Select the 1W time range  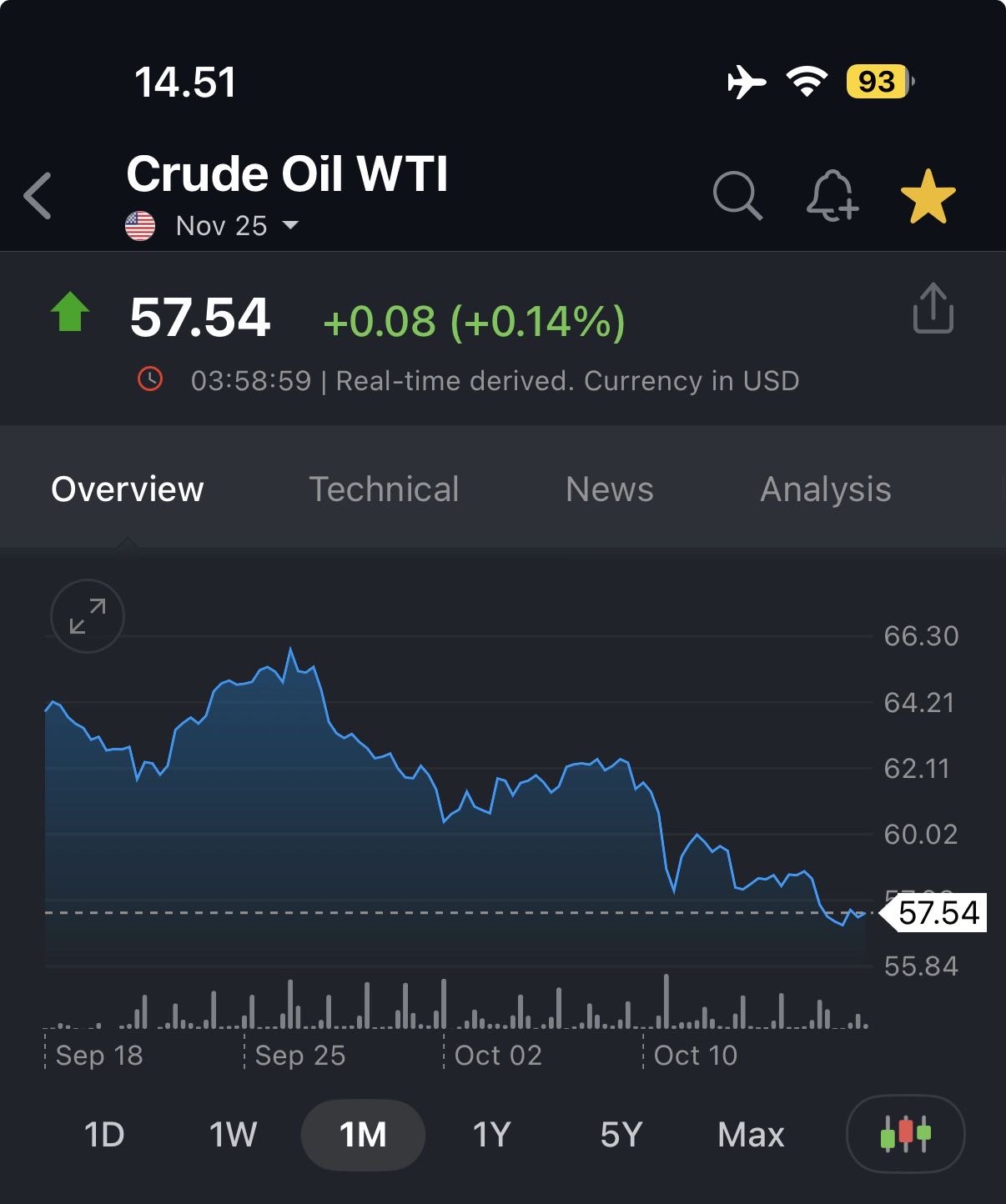tap(233, 1135)
